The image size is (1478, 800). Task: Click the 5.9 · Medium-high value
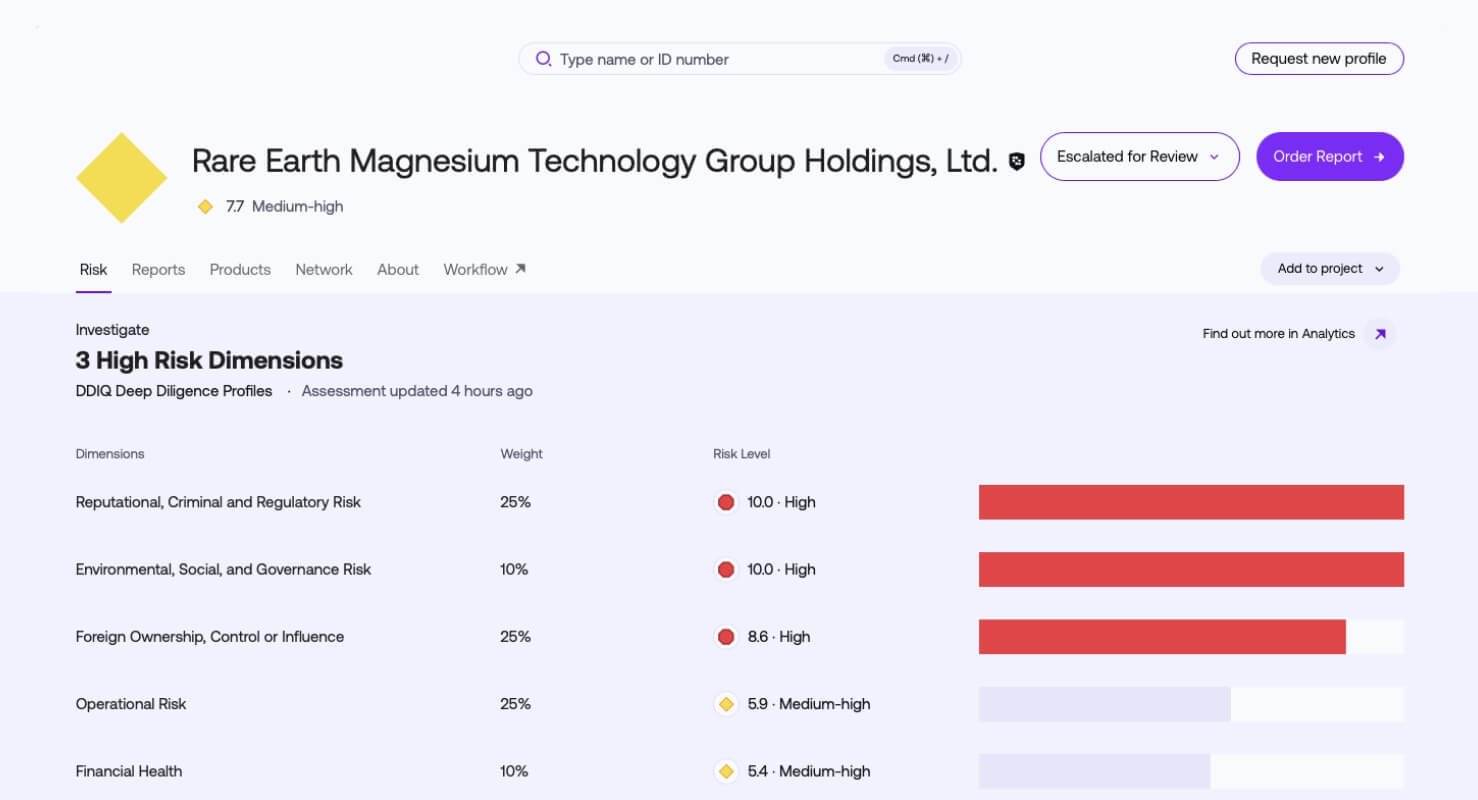coord(809,704)
